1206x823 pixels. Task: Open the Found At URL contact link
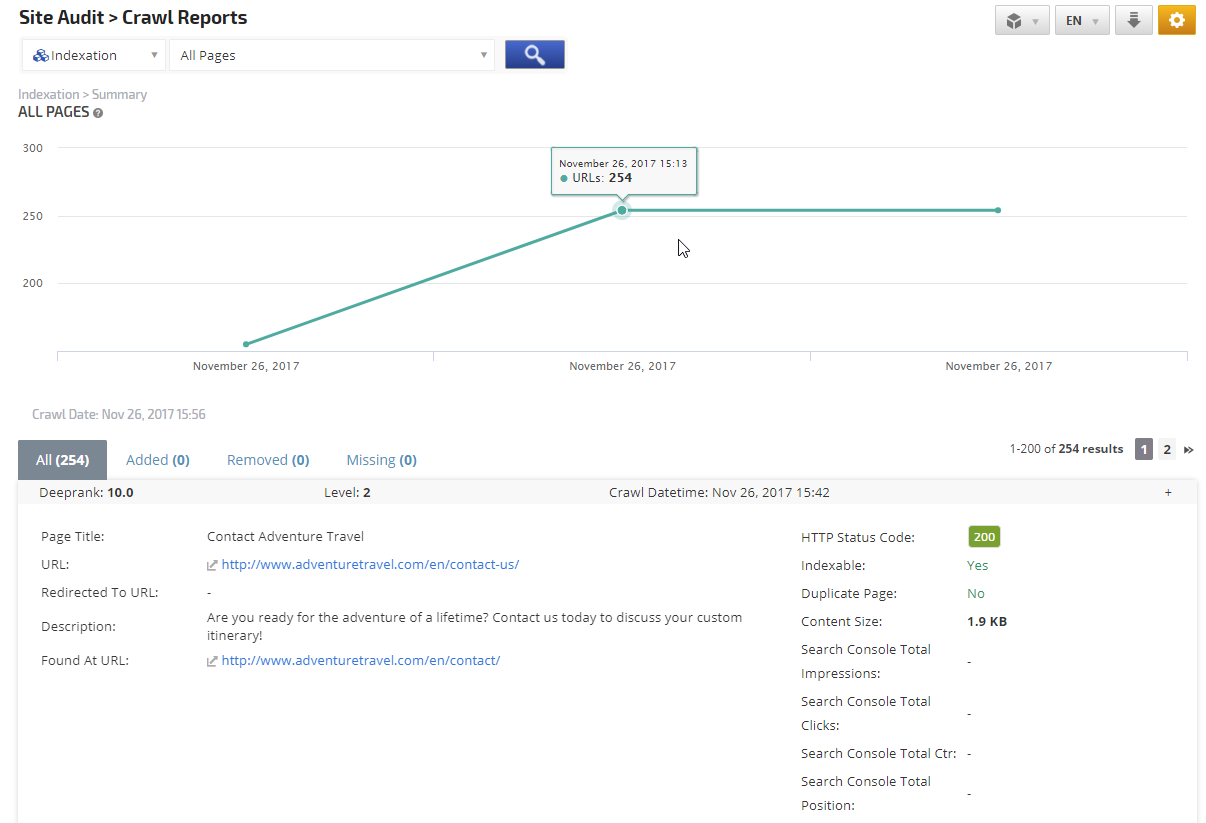[x=360, y=660]
